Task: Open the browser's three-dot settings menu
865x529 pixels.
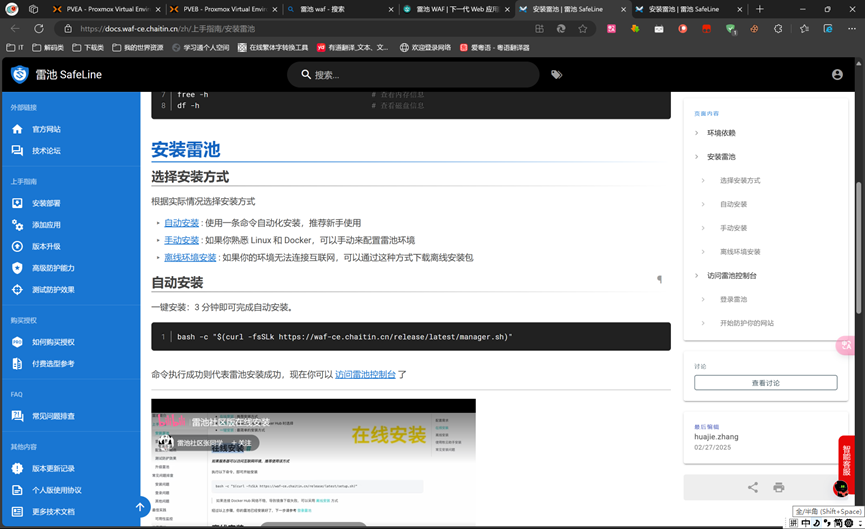Action: [x=851, y=29]
